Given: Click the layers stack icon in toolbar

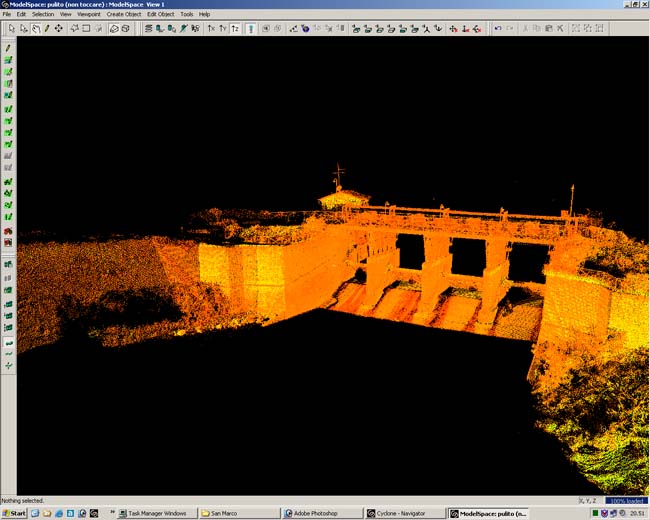Looking at the screenshot, I should pyautogui.click(x=148, y=29).
